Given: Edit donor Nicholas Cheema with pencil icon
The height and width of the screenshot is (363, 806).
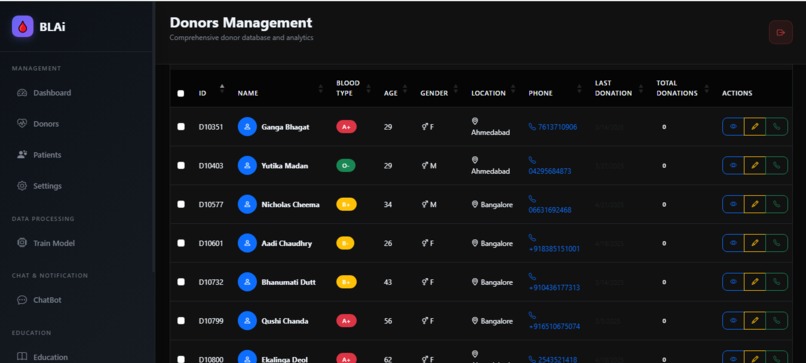Looking at the screenshot, I should [x=755, y=204].
